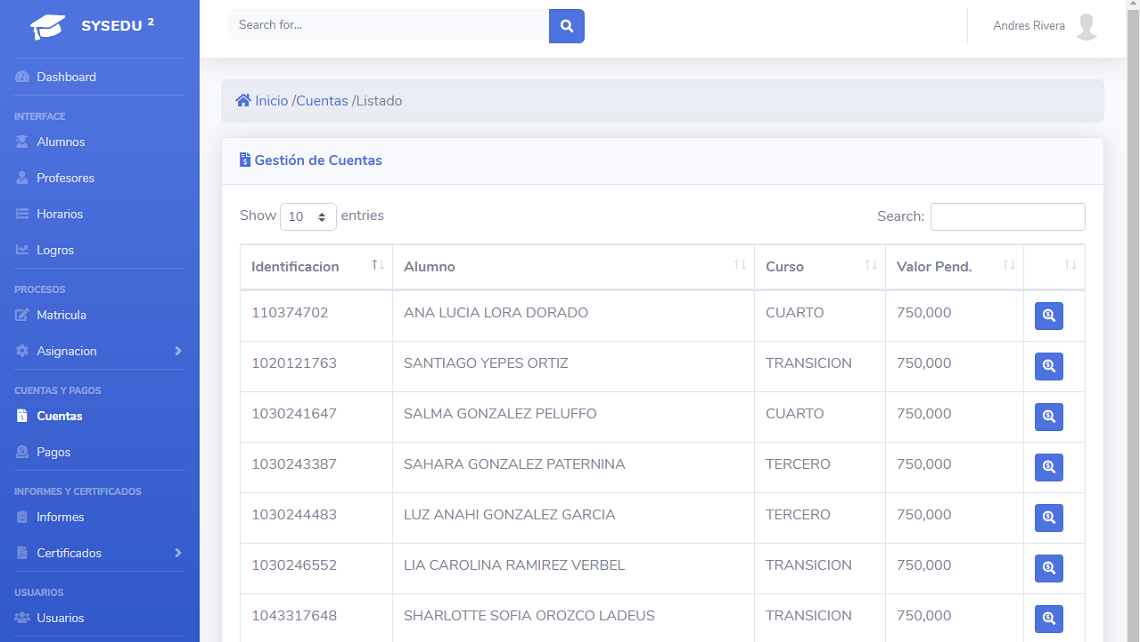Open the entries-per-page dropdown
1140x642 pixels.
[x=308, y=217]
